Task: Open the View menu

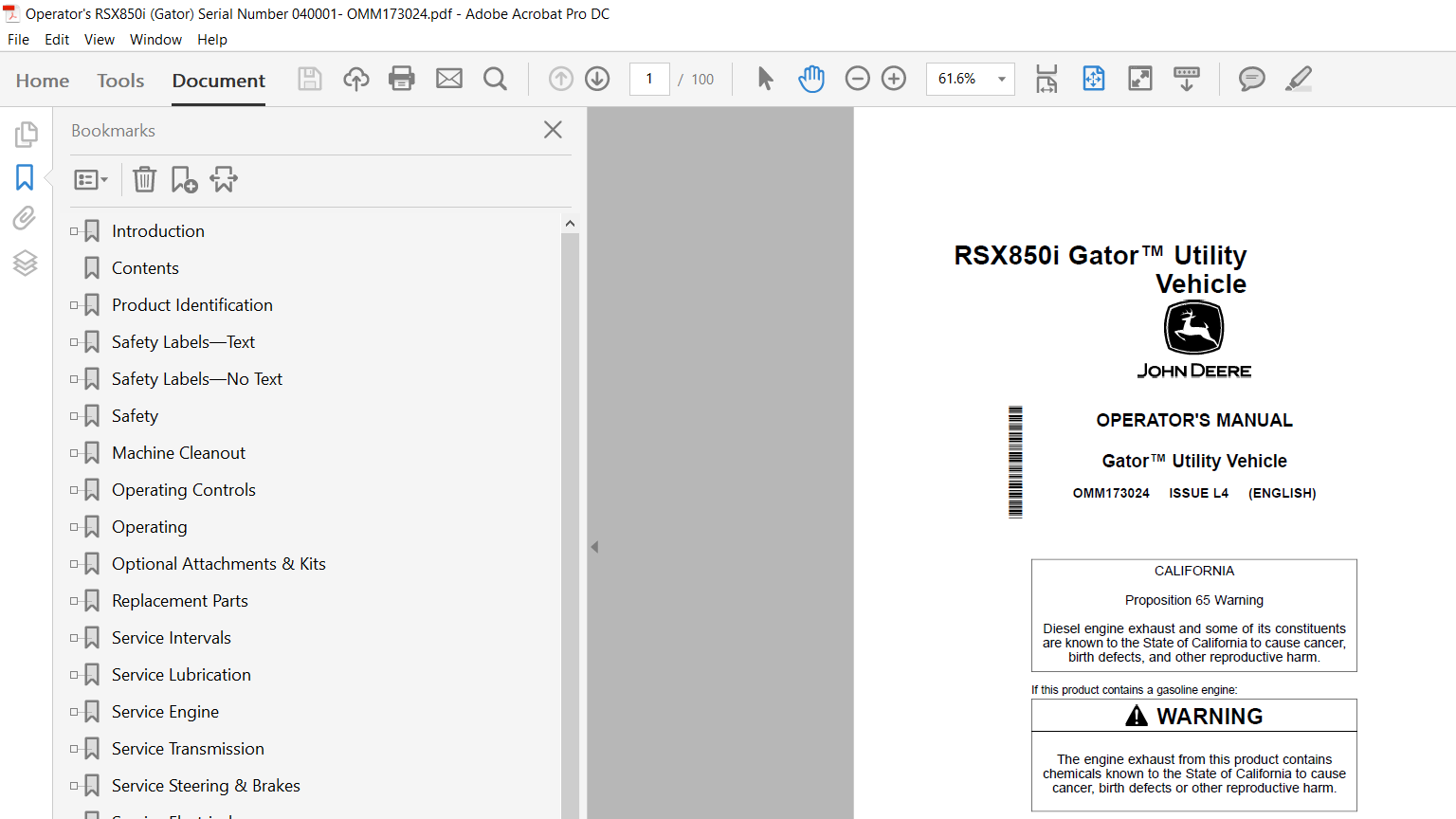Action: click(x=100, y=40)
